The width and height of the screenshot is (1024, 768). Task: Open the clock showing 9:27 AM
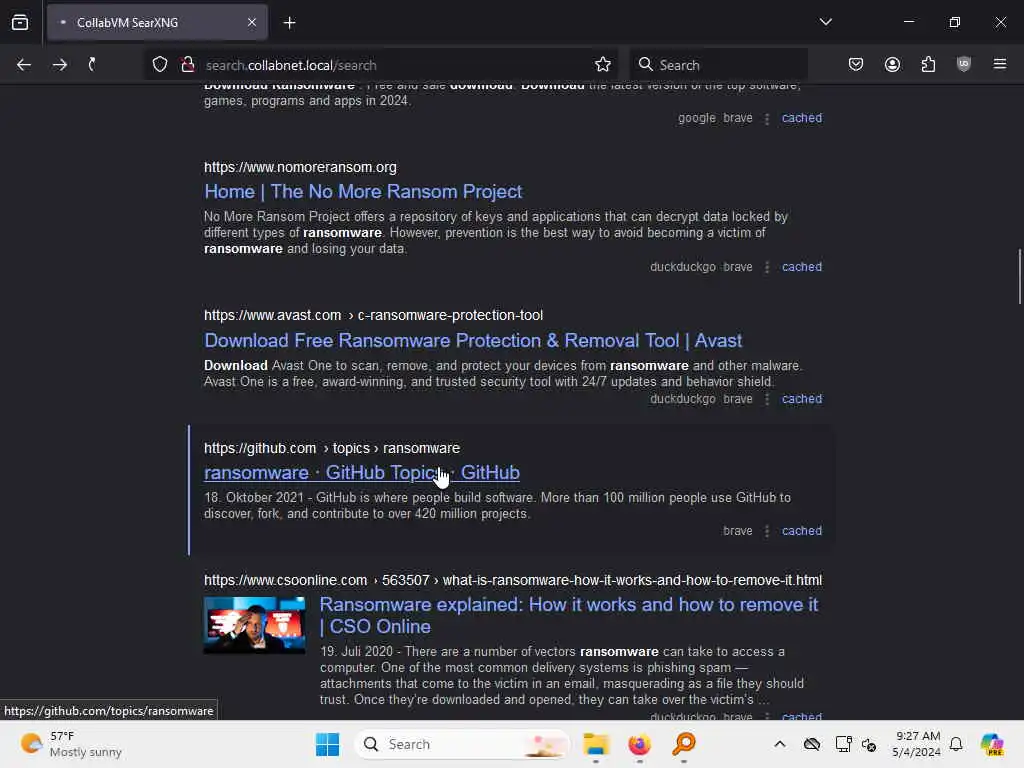(916, 744)
